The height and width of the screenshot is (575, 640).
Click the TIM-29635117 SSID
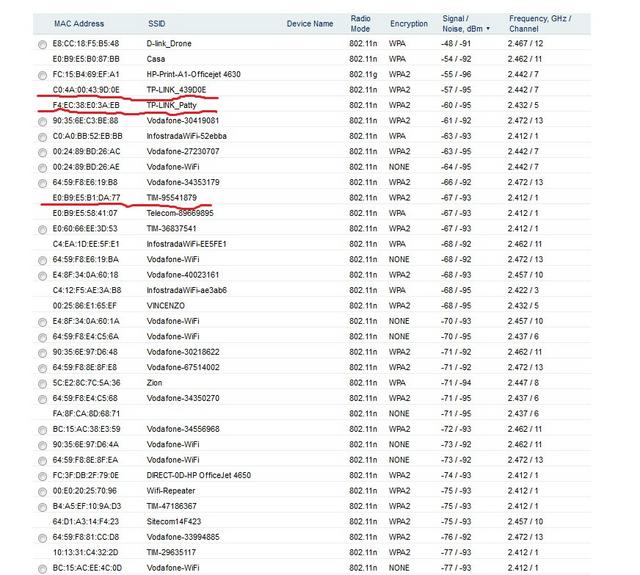coord(171,553)
